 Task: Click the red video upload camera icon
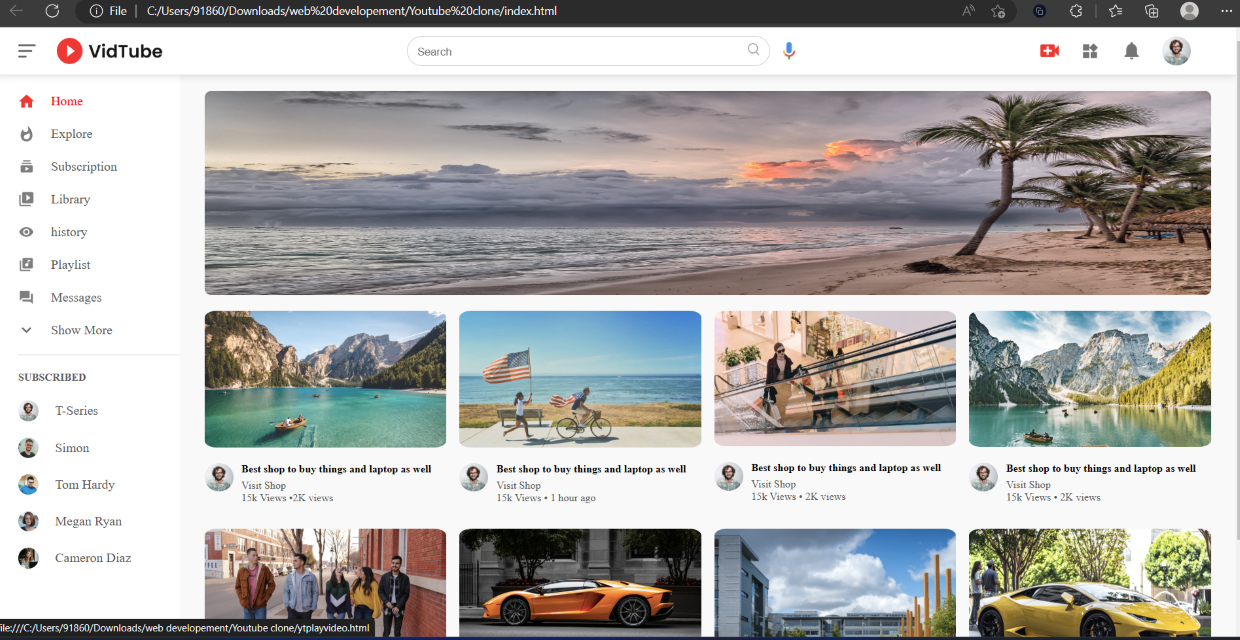(x=1049, y=51)
